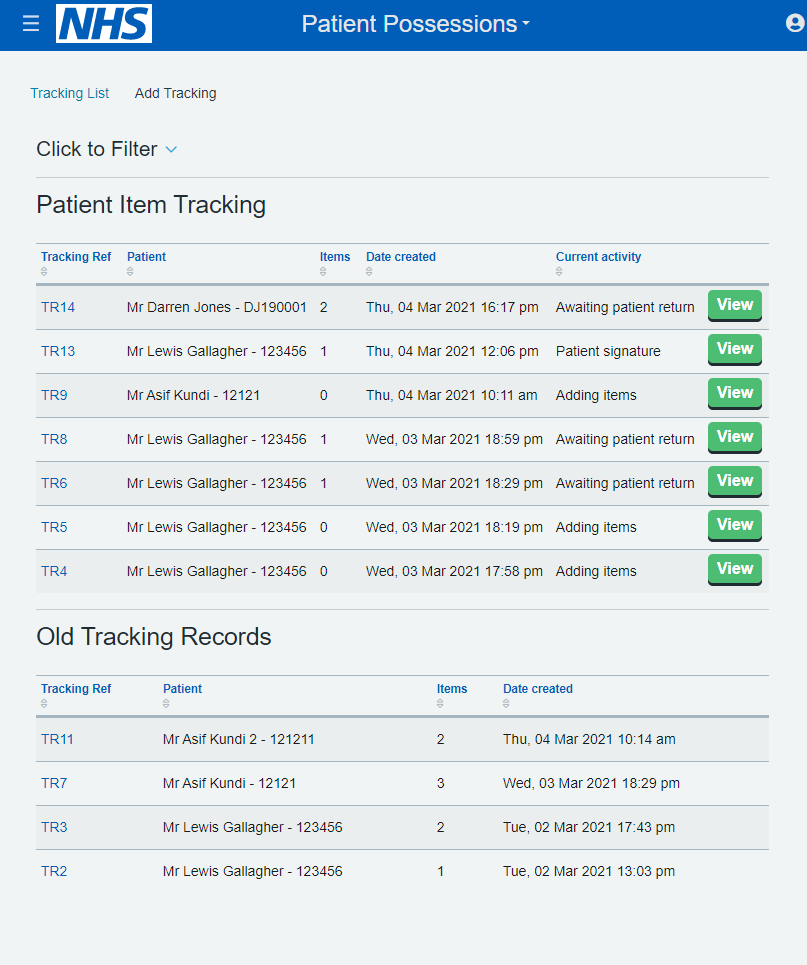Follow the TR2 link in old records

[x=54, y=871]
